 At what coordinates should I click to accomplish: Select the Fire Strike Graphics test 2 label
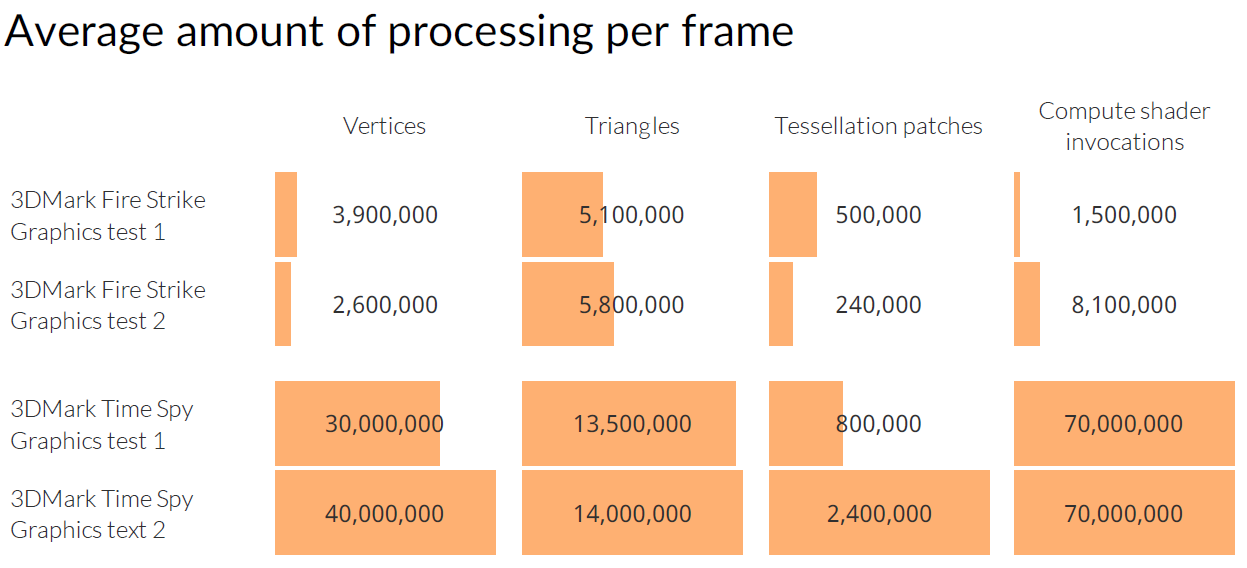(x=108, y=305)
